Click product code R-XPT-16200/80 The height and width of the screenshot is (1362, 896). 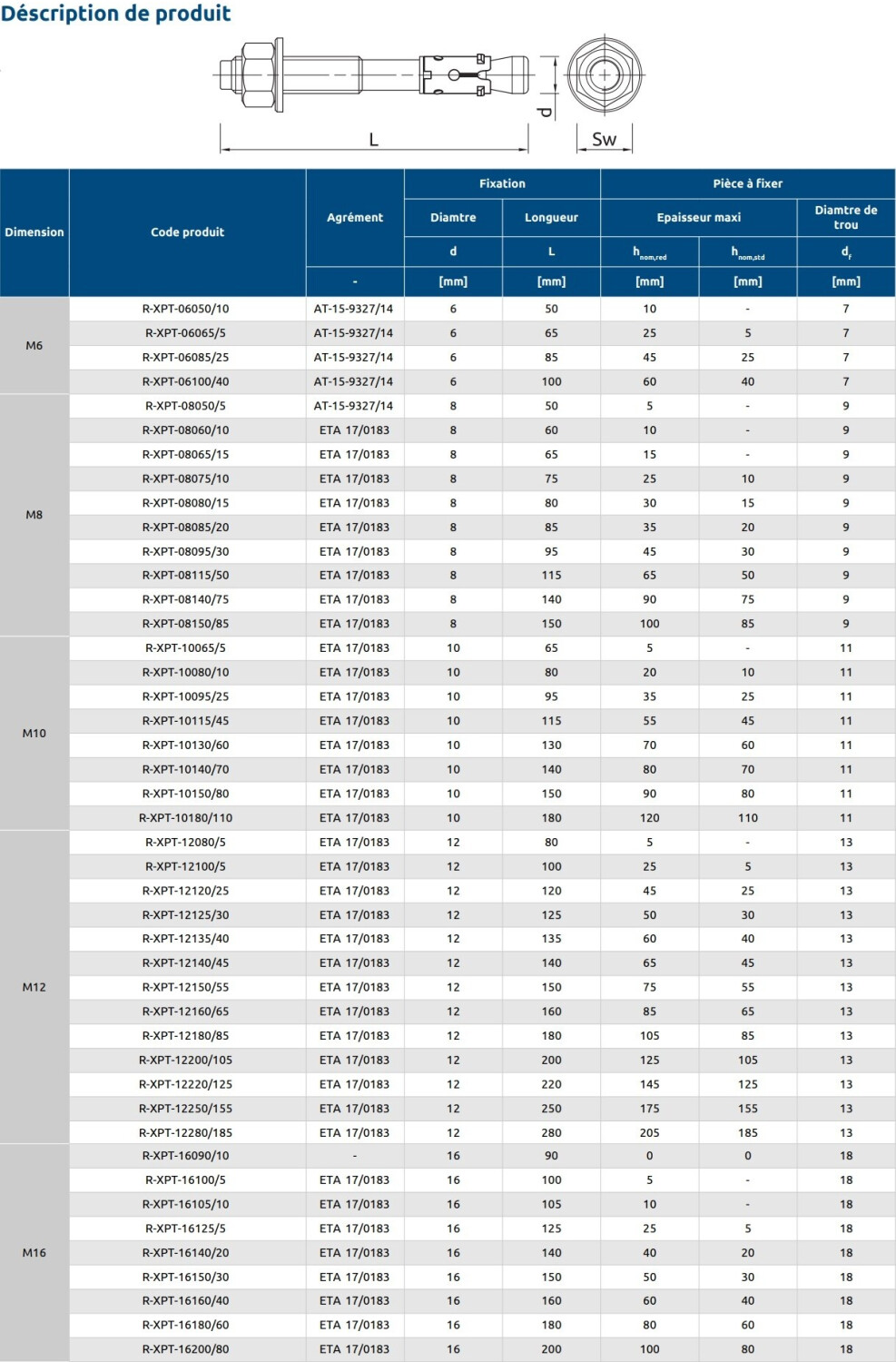(x=186, y=1350)
